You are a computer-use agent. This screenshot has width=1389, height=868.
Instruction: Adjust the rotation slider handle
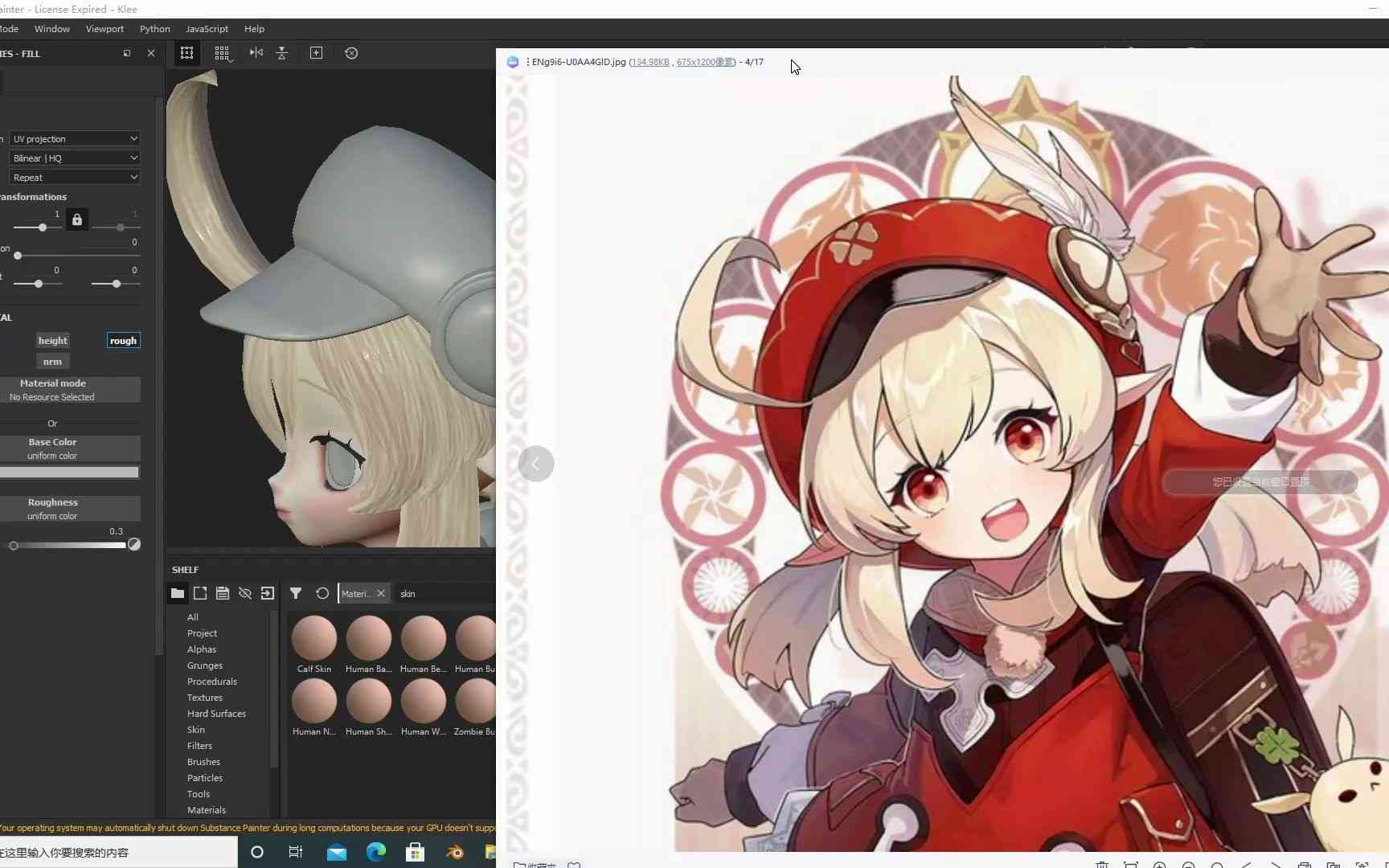18,256
